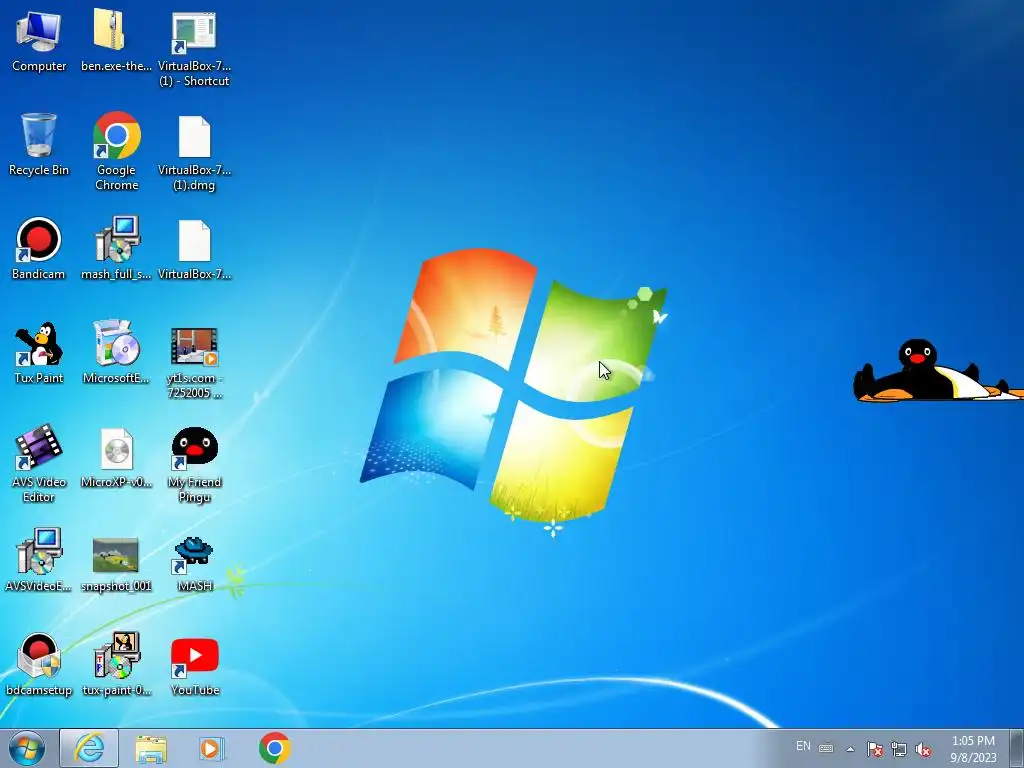1024x768 pixels.
Task: Select the MicroXP-v0... disc image file
Action: point(116,457)
